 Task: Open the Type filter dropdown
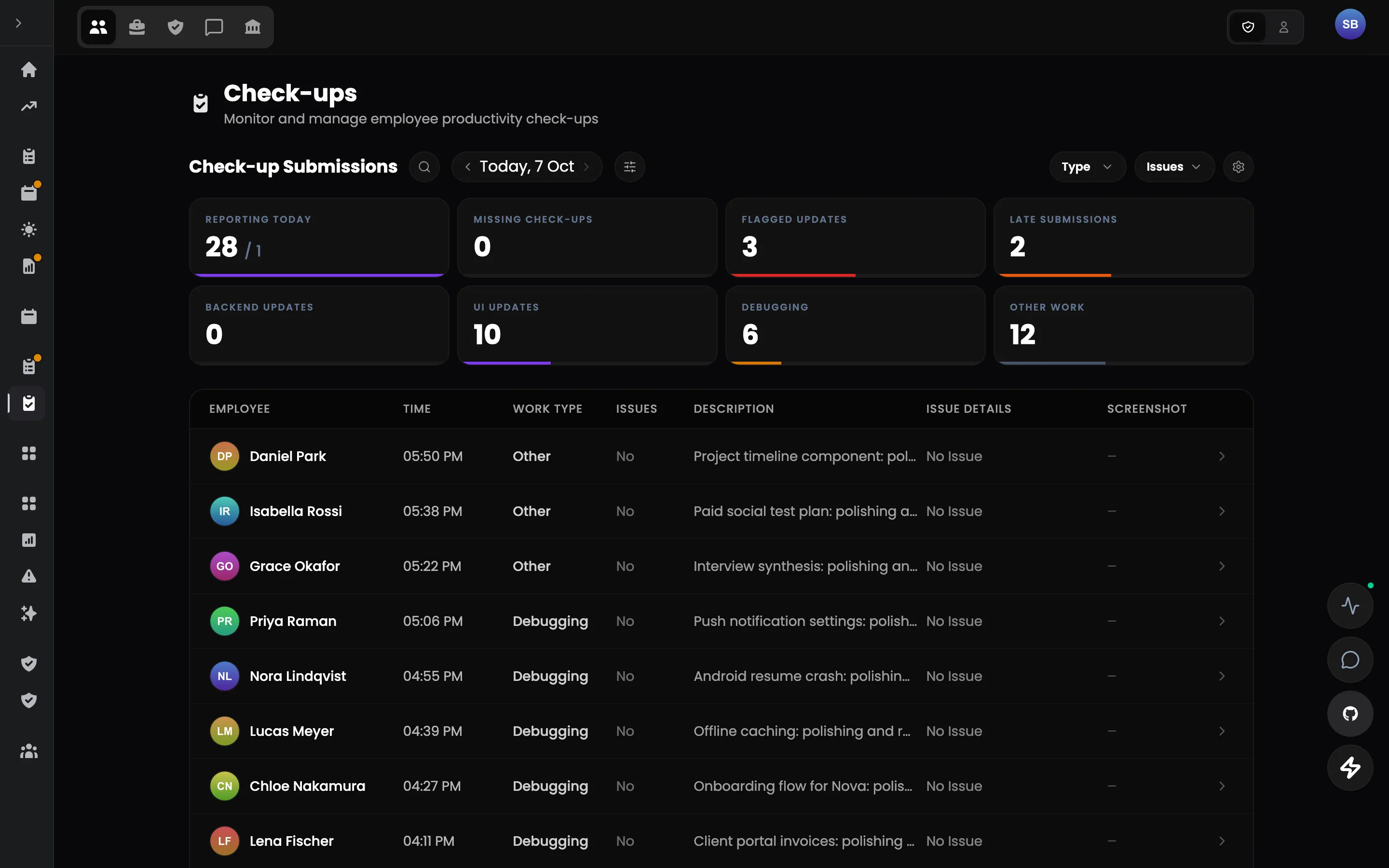tap(1087, 166)
